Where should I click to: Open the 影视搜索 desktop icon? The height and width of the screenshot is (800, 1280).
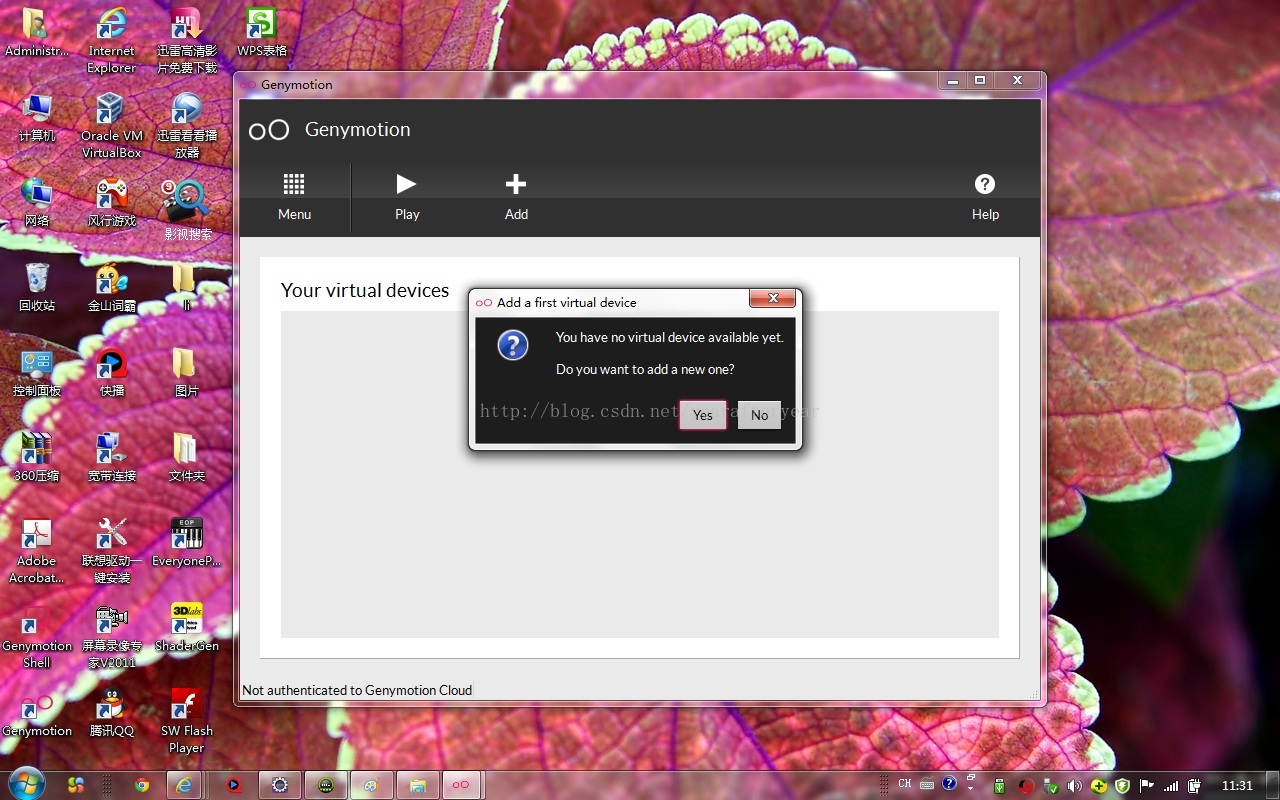(187, 210)
